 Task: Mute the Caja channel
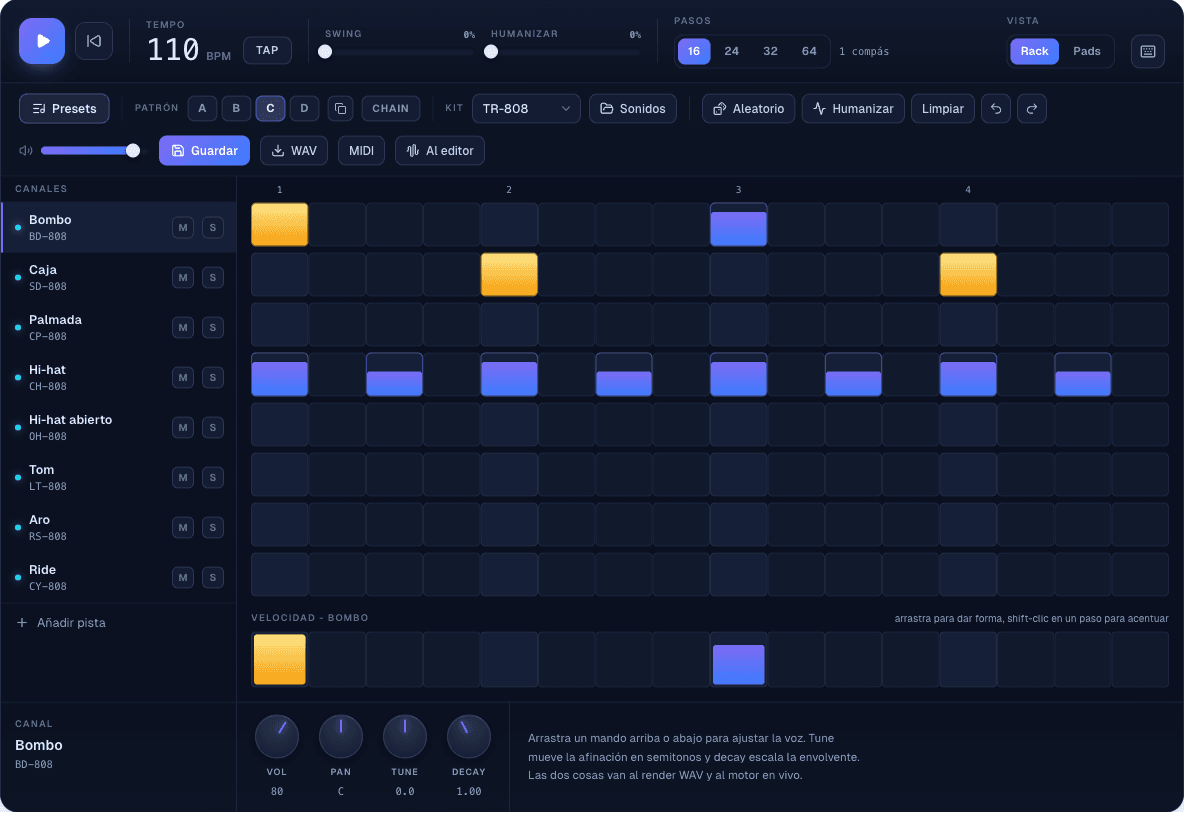[x=183, y=278]
